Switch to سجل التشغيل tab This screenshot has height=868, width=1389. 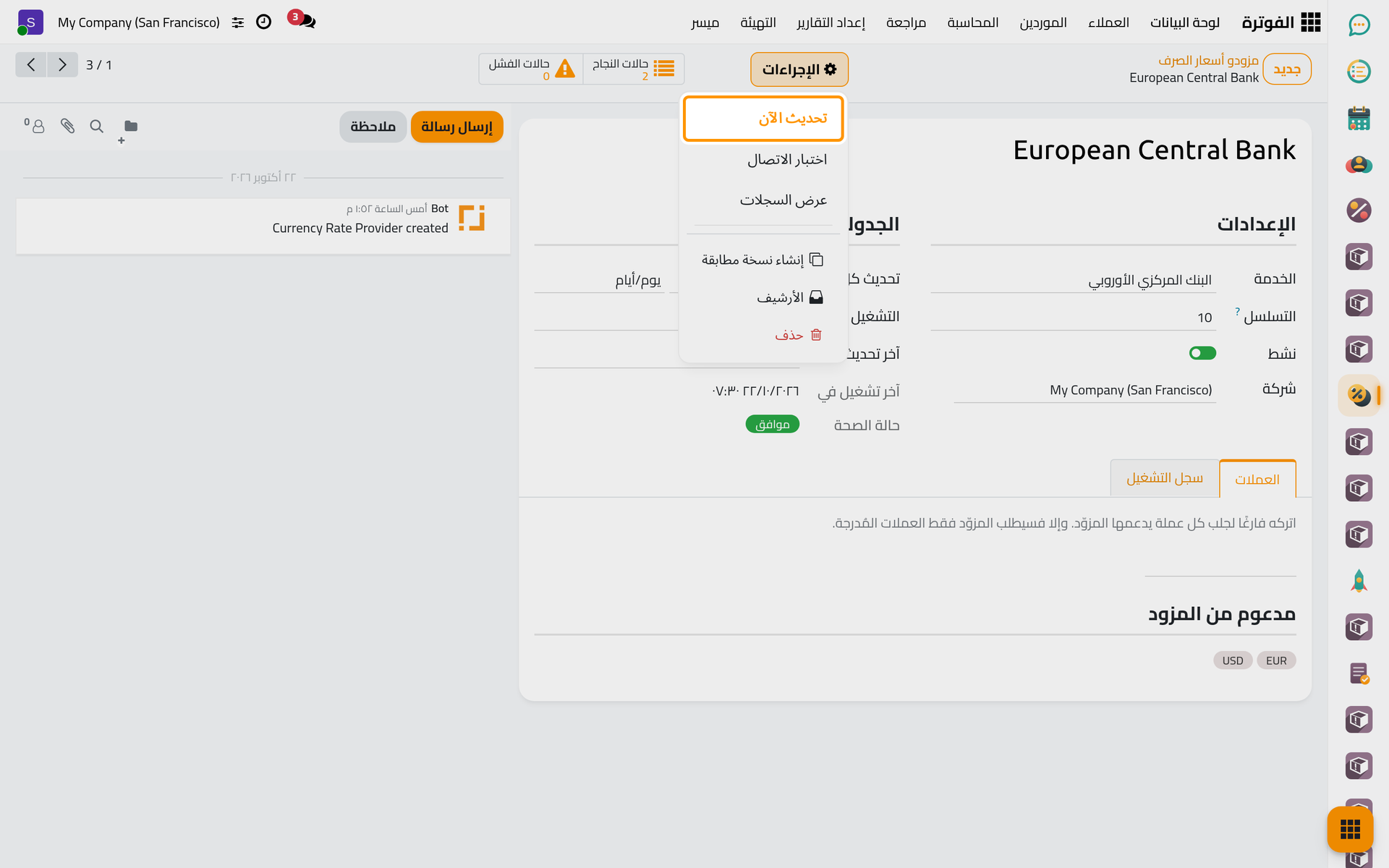(x=1164, y=478)
